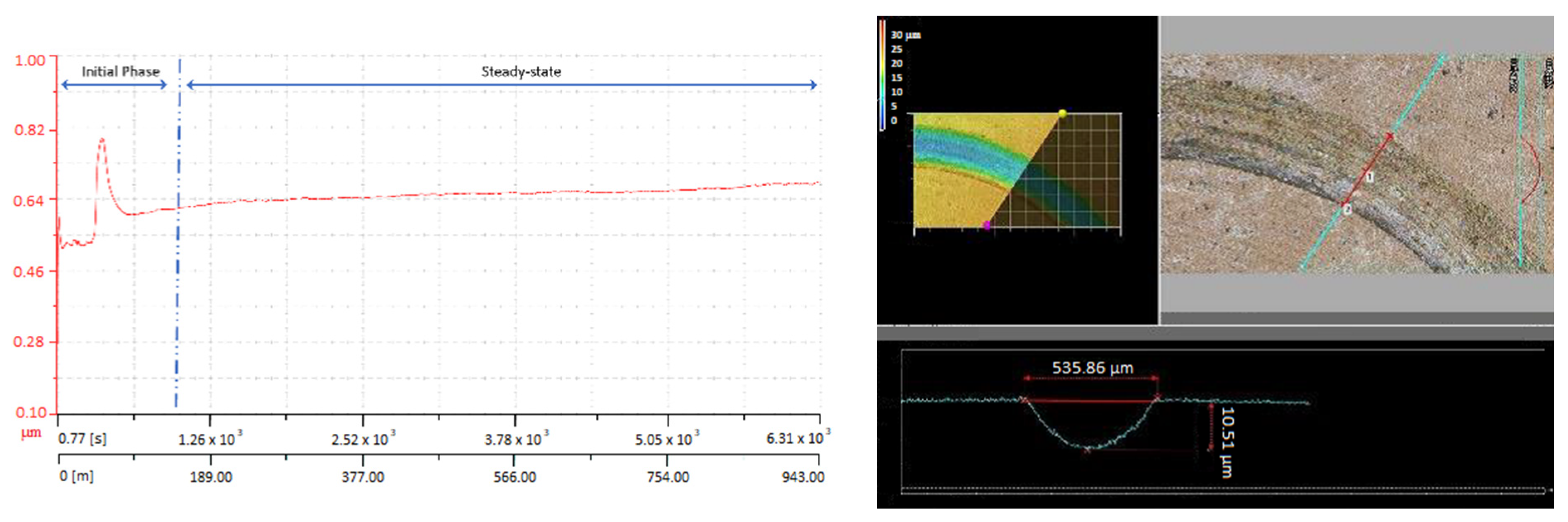Click the 943.00 distance axis end label
Viewport: 1568px width, 522px height.
[803, 477]
